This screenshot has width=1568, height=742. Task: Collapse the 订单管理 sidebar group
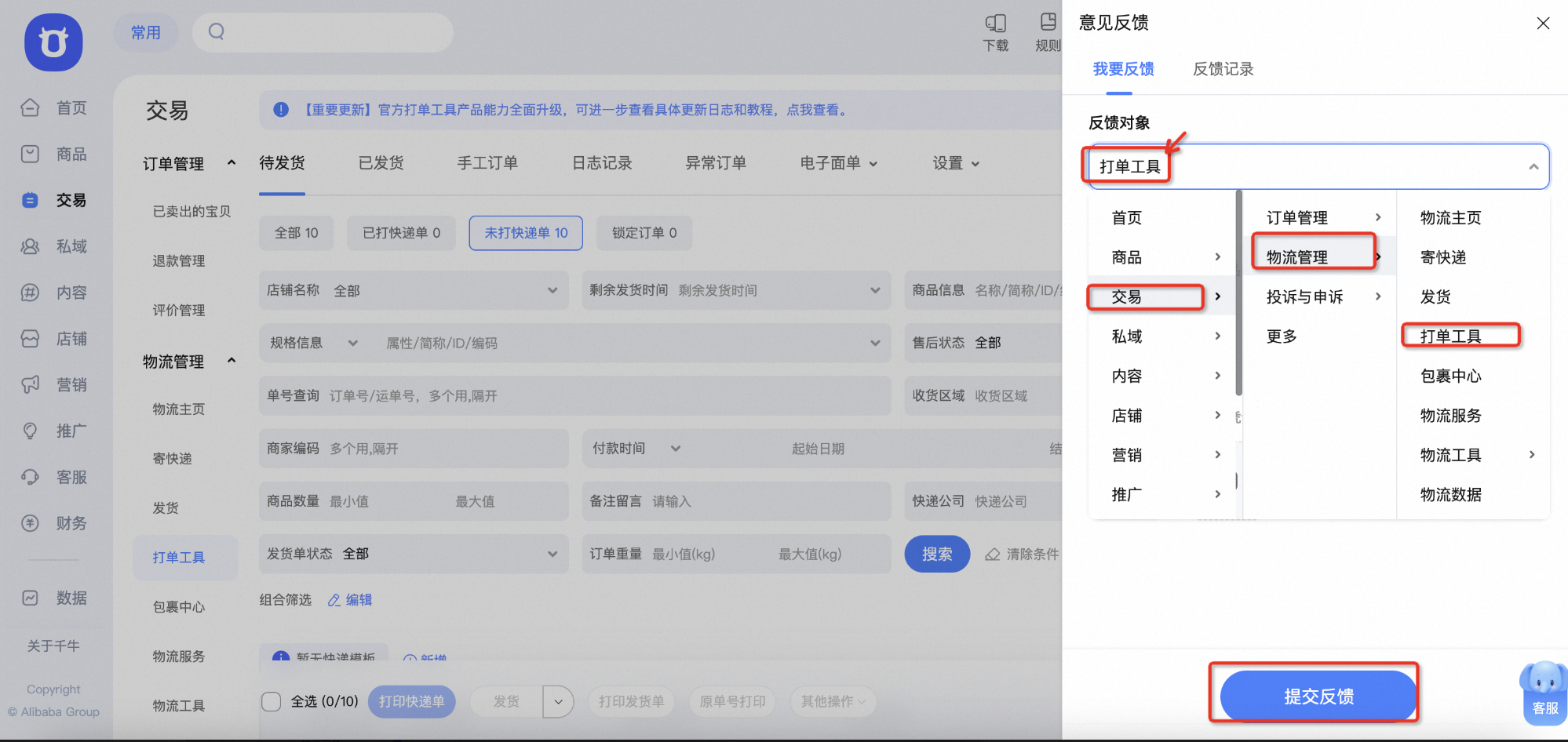tap(232, 163)
